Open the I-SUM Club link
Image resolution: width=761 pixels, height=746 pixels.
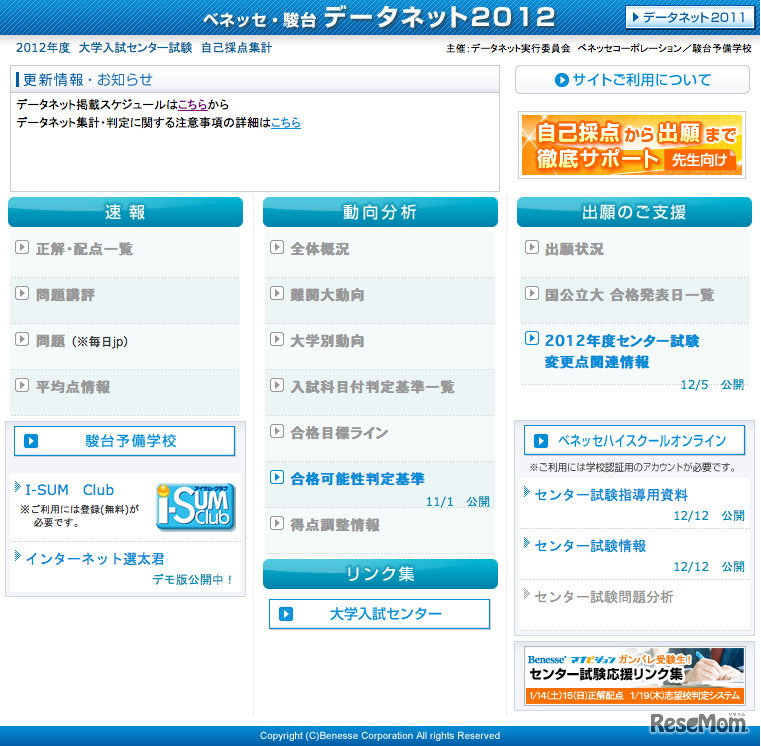(x=69, y=490)
